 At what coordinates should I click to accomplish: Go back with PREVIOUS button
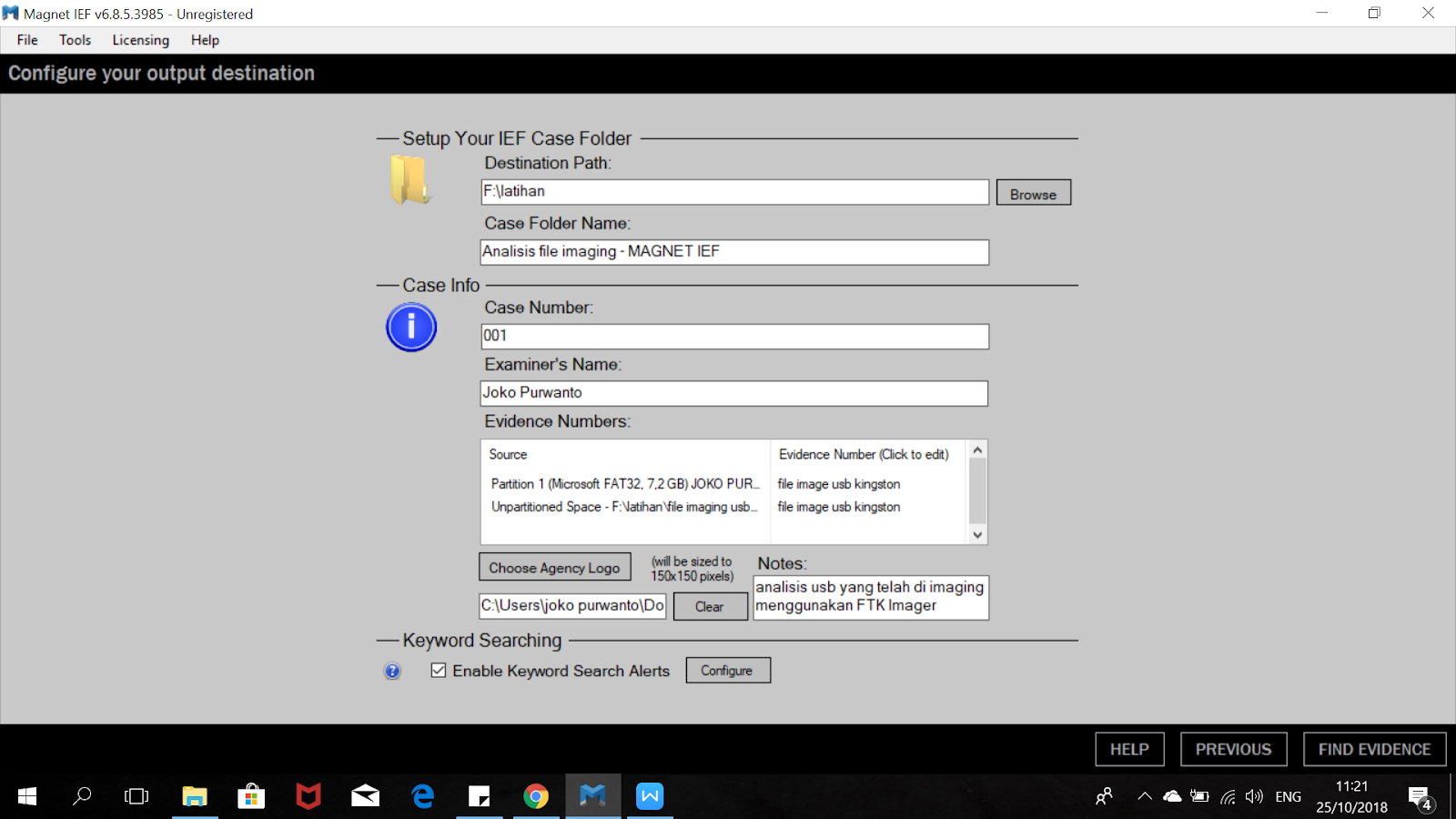[x=1234, y=749]
